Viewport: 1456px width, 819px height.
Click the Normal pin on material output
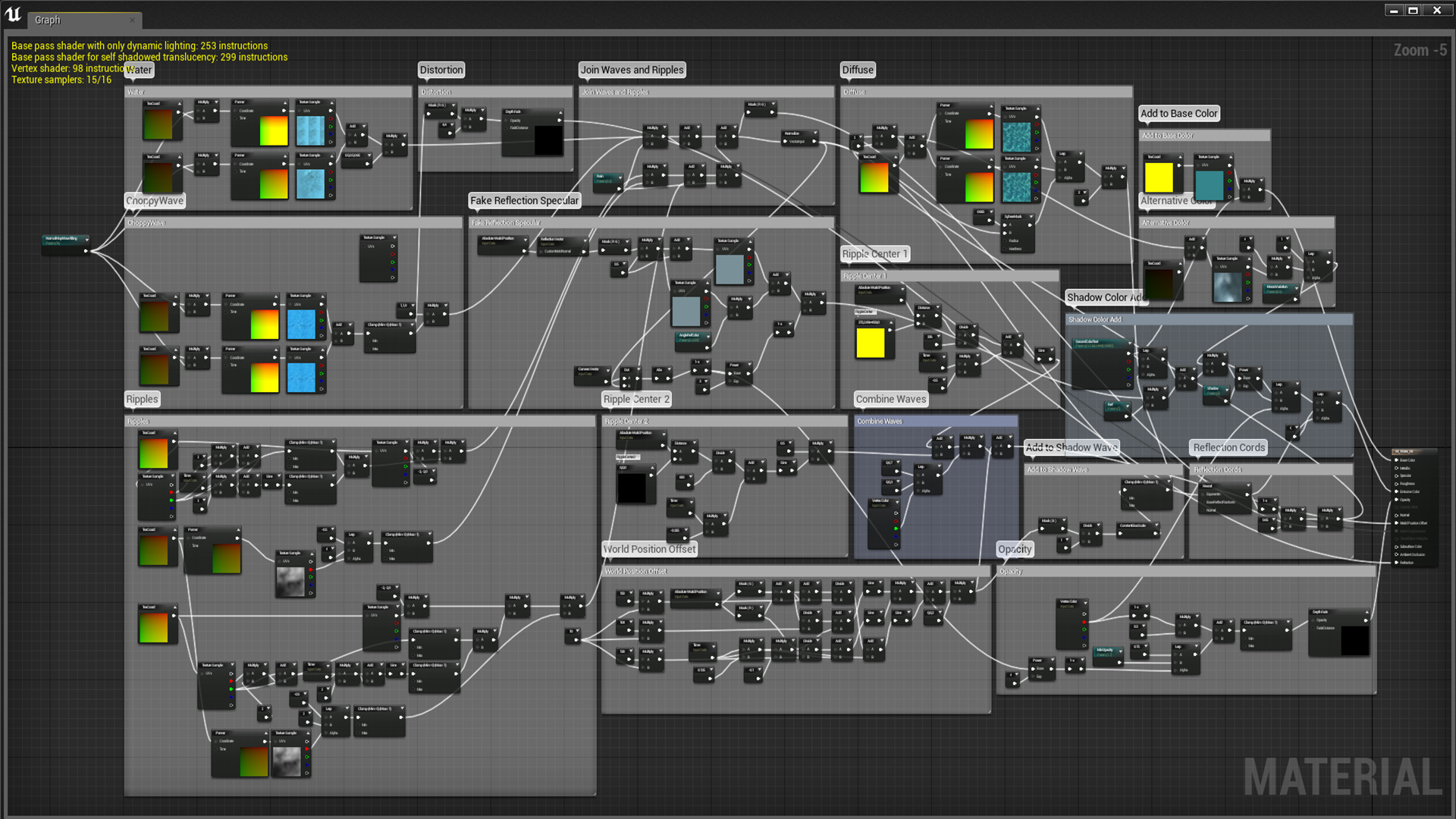(x=1396, y=516)
